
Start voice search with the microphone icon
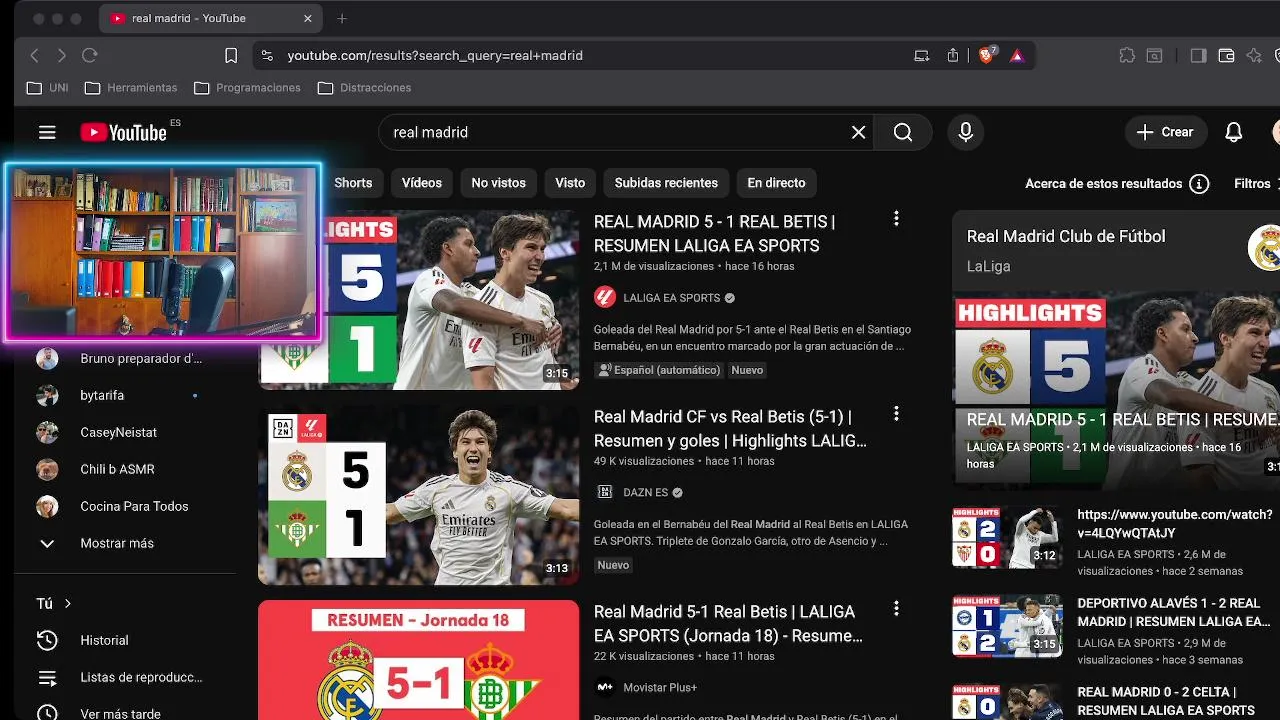965,132
